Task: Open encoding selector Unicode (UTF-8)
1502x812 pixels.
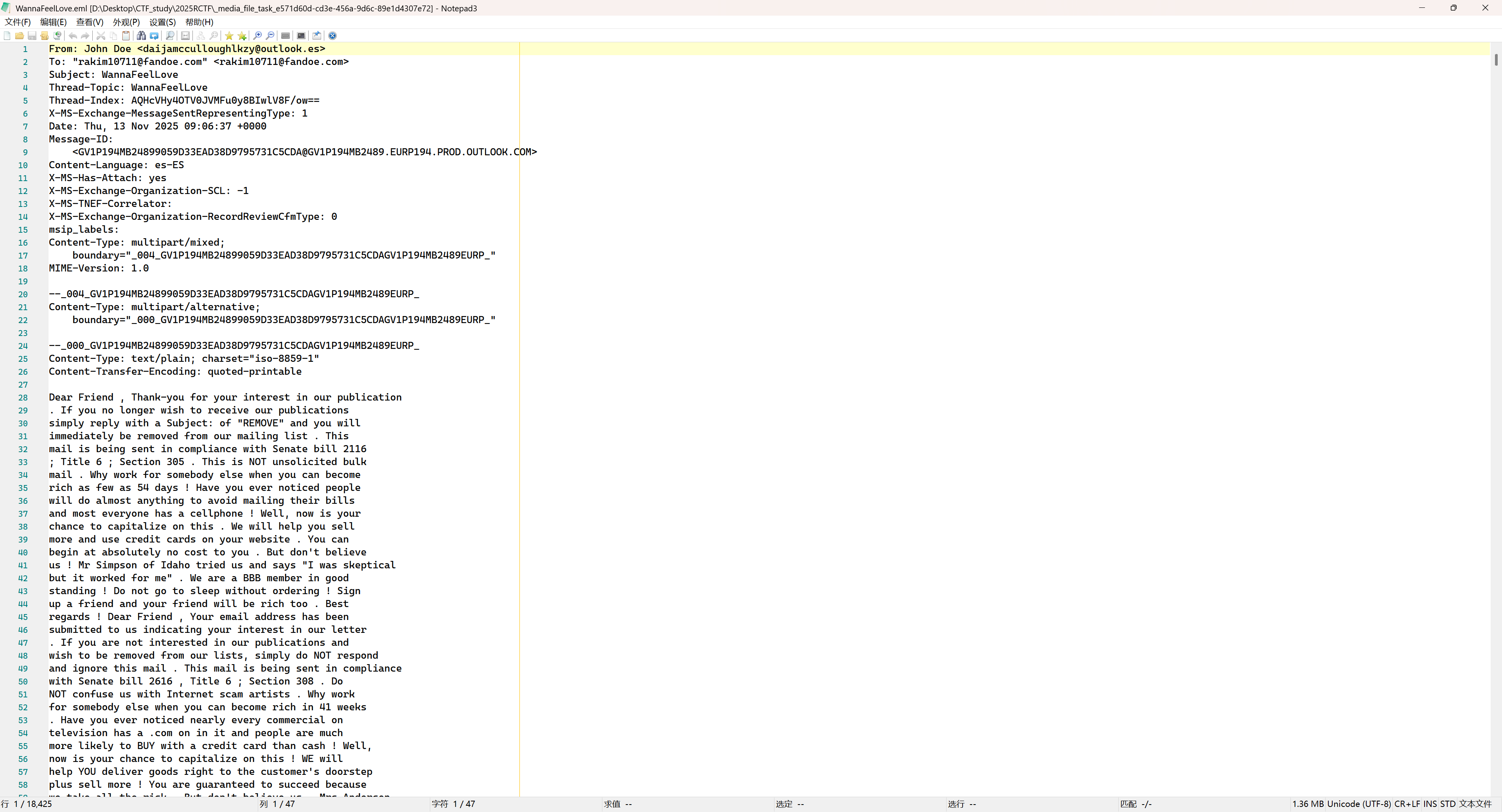Action: (x=1358, y=804)
